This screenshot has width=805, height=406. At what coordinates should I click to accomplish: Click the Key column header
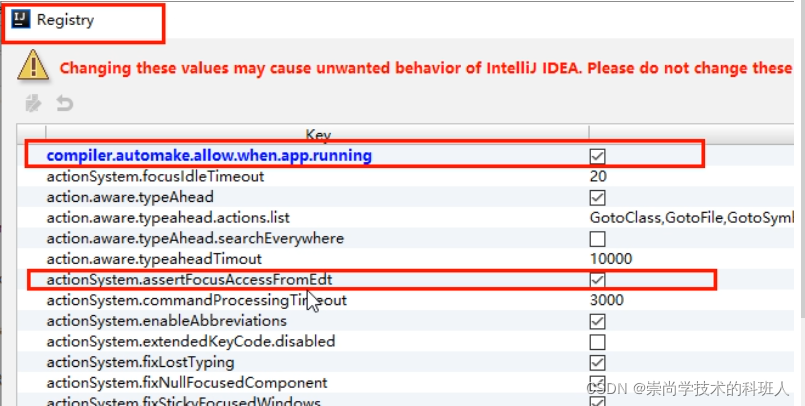click(x=318, y=133)
